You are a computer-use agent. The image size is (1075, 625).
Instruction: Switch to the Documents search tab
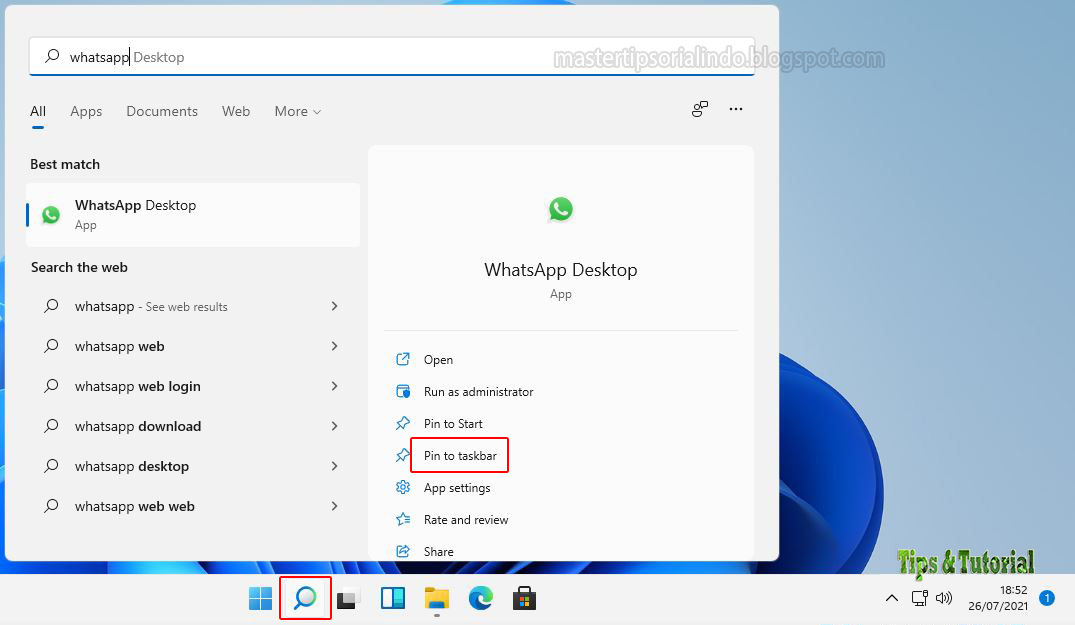[x=161, y=111]
